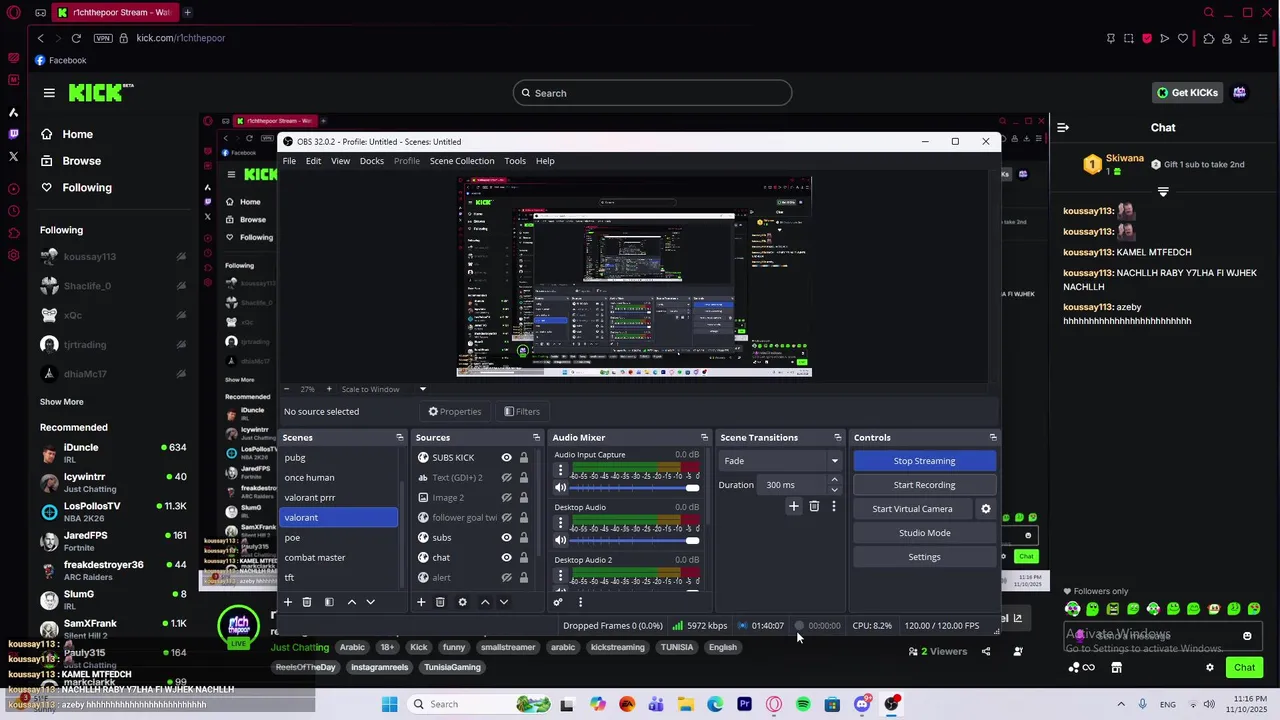This screenshot has width=1280, height=720.
Task: Click the share icon beside 2 Viewers
Action: [986, 651]
